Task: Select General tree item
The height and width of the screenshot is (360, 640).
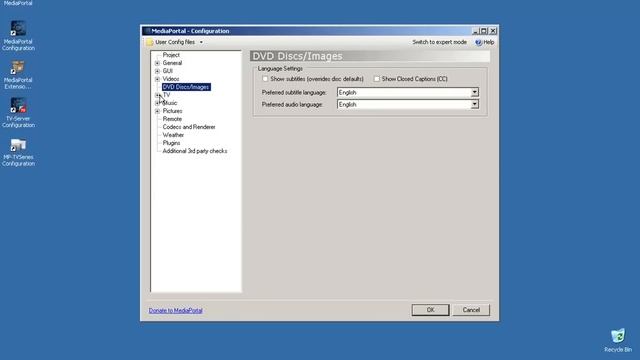Action: pos(172,63)
